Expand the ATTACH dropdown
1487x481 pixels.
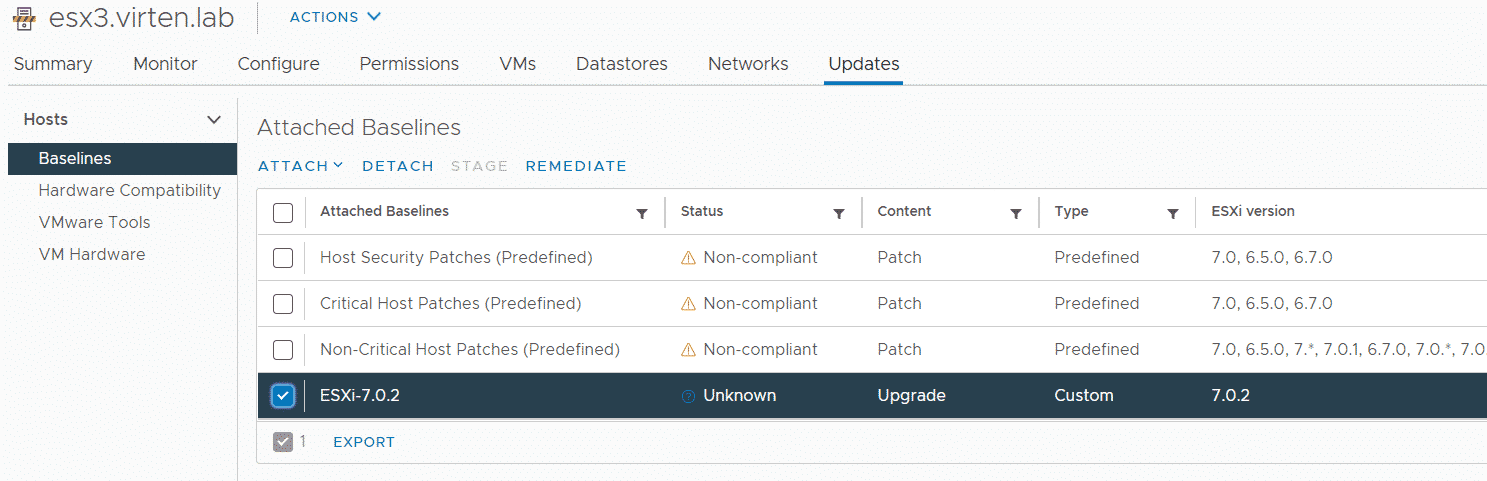(300, 166)
